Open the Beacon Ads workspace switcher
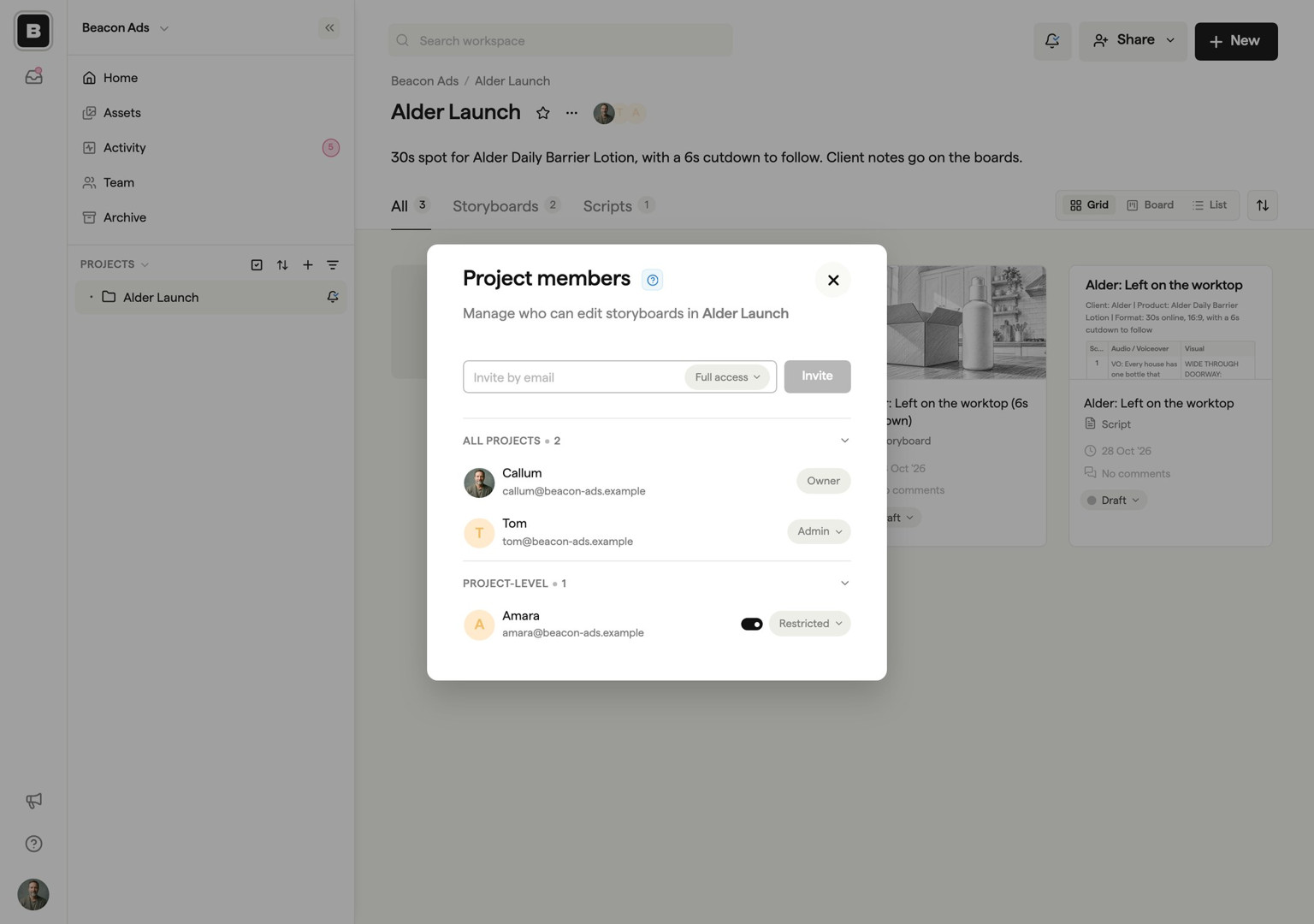Image resolution: width=1314 pixels, height=924 pixels. pyautogui.click(x=125, y=27)
